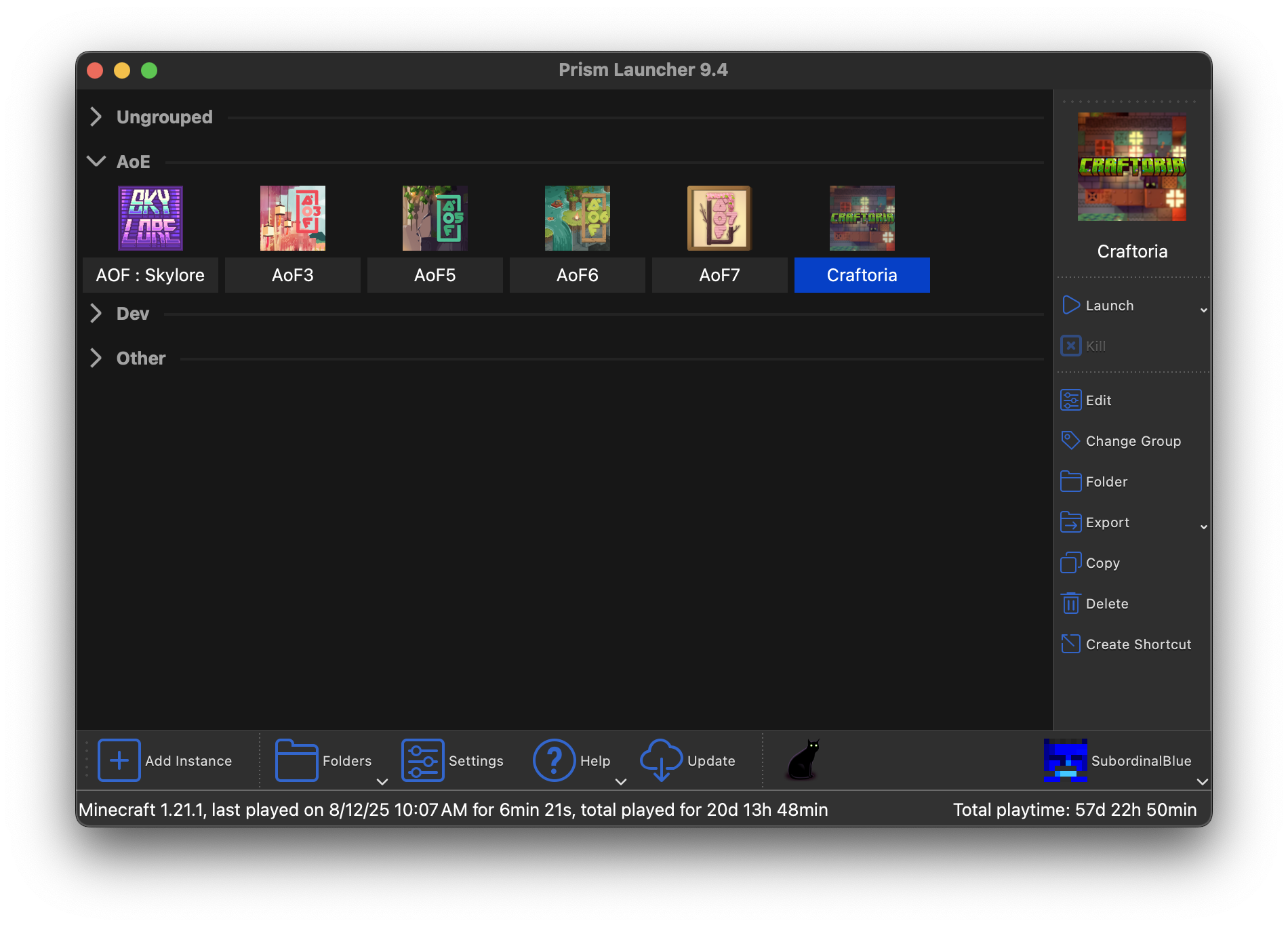Select the AoF6 instance icon
The width and height of the screenshot is (1288, 927).
578,218
